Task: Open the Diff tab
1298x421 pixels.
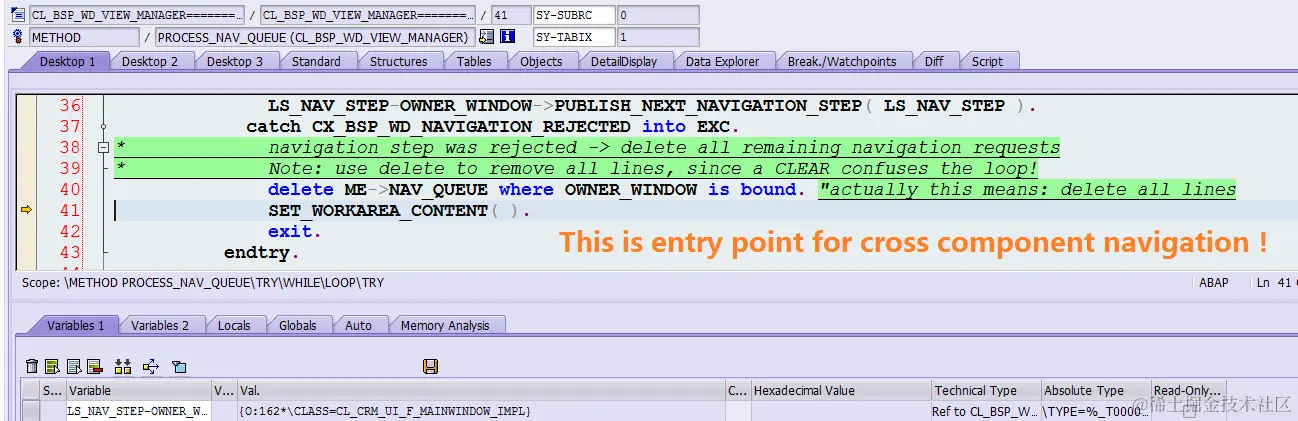Action: tap(934, 61)
